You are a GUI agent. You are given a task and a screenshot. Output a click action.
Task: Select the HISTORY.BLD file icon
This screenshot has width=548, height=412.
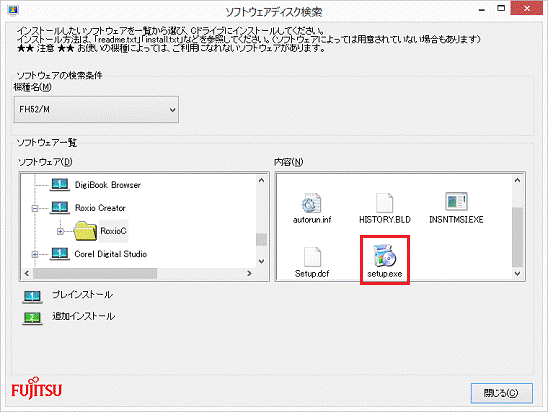pos(384,203)
